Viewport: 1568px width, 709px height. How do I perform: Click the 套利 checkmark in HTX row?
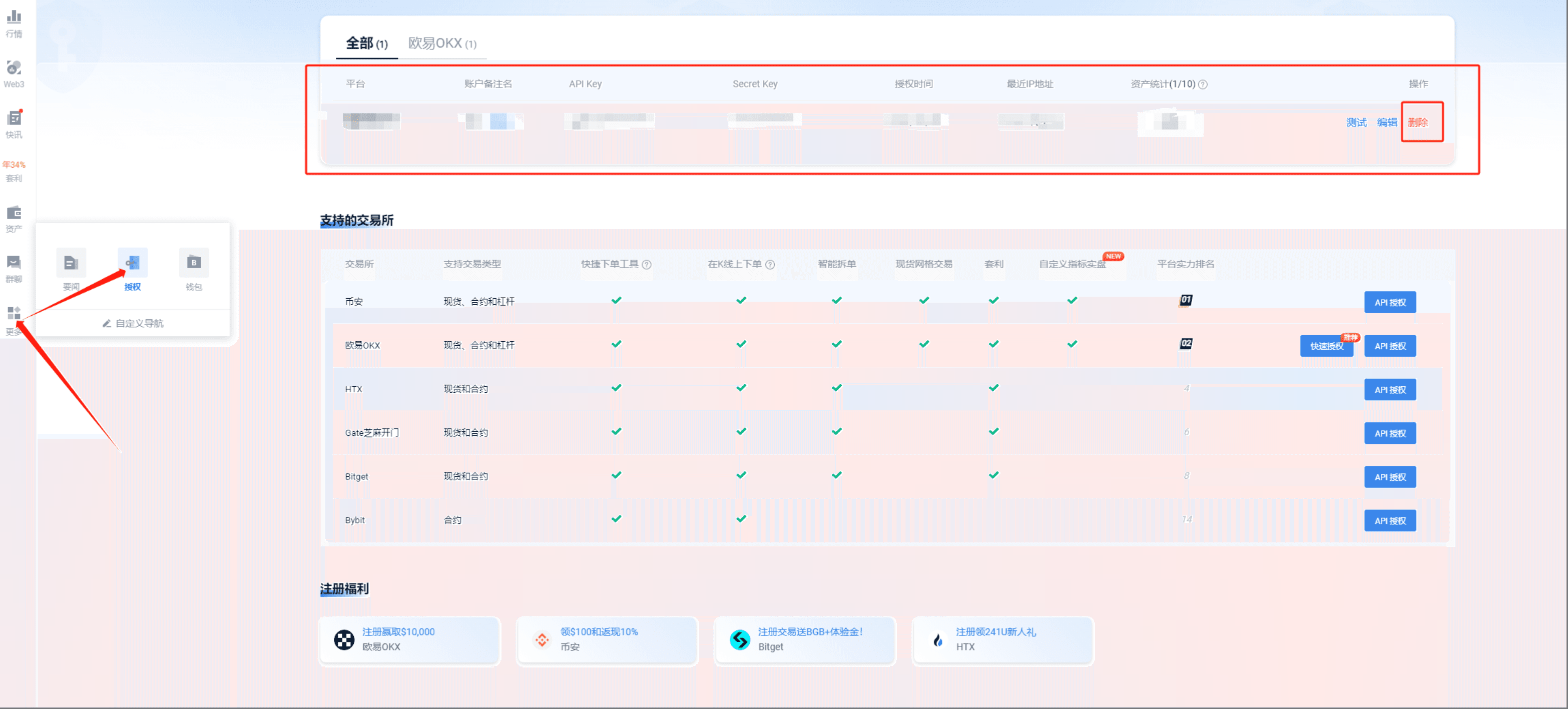tap(994, 388)
